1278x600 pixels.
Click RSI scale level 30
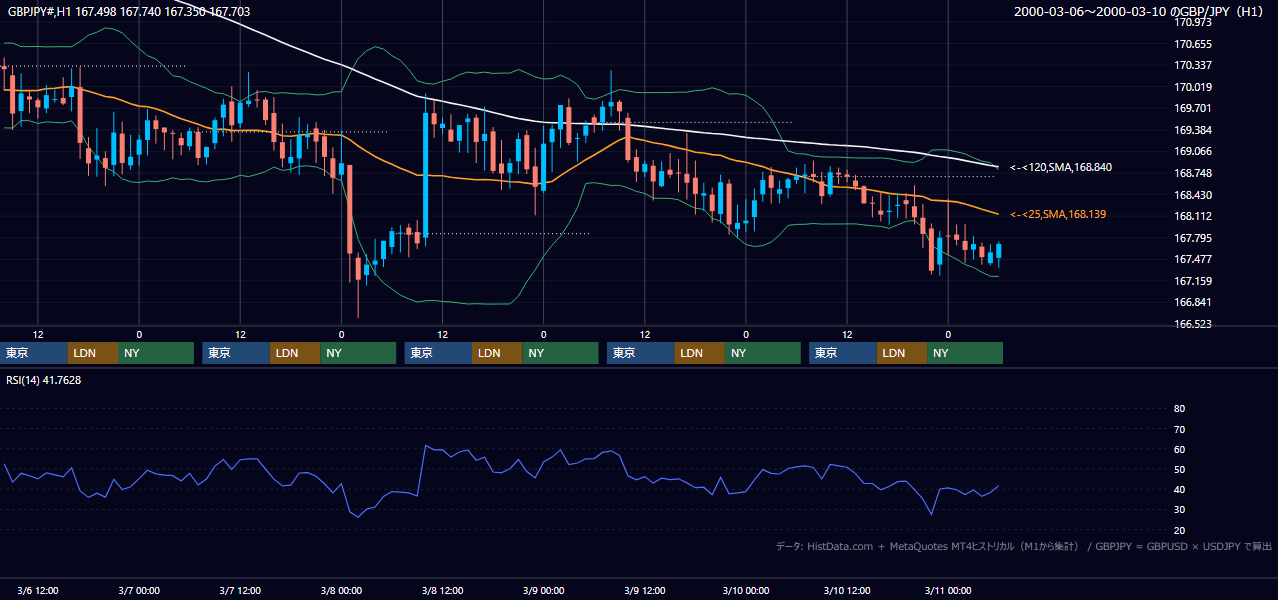[1179, 510]
